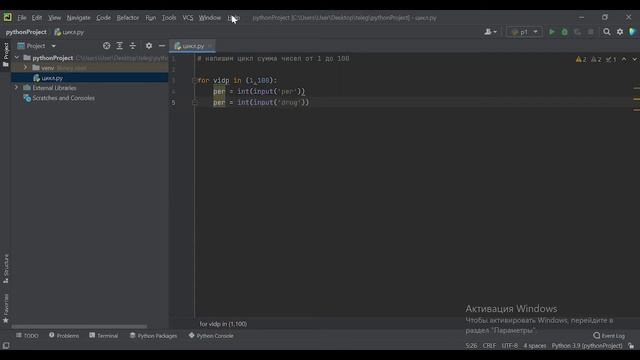
Task: Run the p1 configuration
Action: tap(552, 32)
